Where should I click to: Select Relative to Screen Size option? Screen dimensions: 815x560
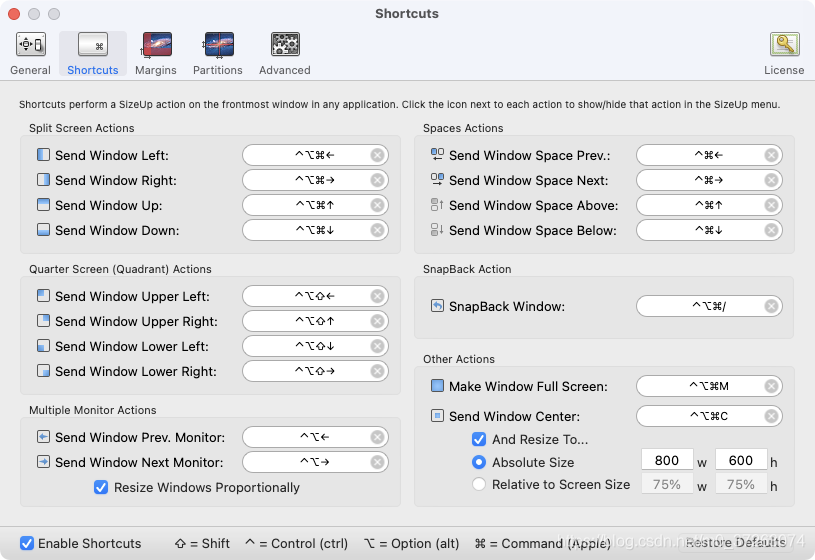tap(479, 485)
